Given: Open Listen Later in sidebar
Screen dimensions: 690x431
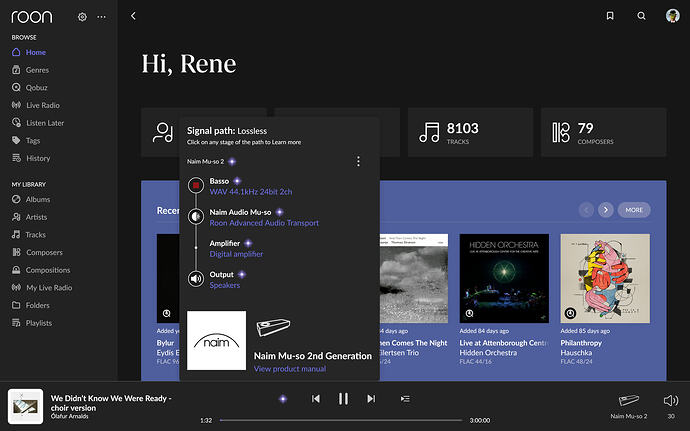Looking at the screenshot, I should tap(37, 123).
